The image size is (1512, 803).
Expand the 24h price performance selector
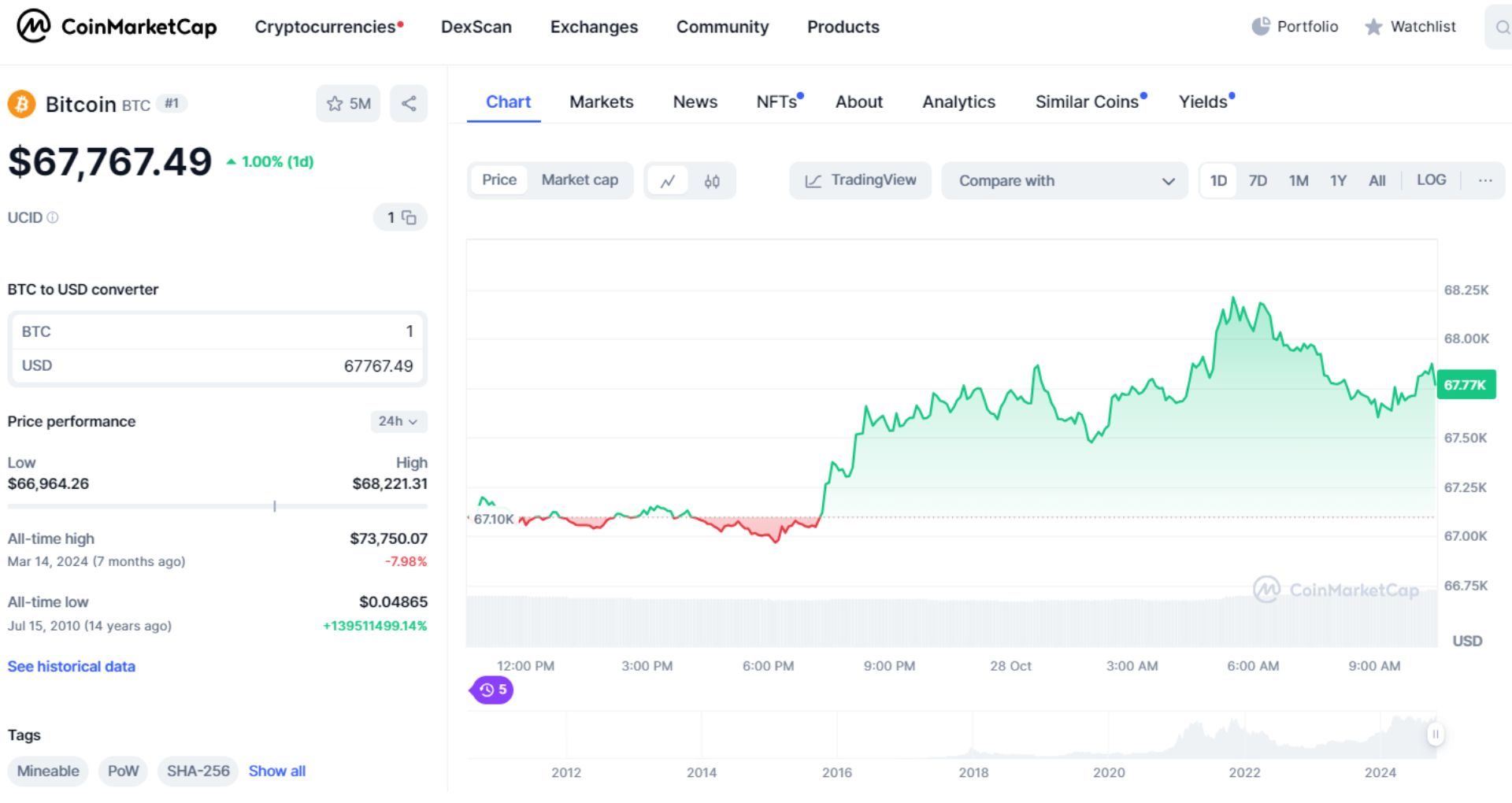[398, 421]
